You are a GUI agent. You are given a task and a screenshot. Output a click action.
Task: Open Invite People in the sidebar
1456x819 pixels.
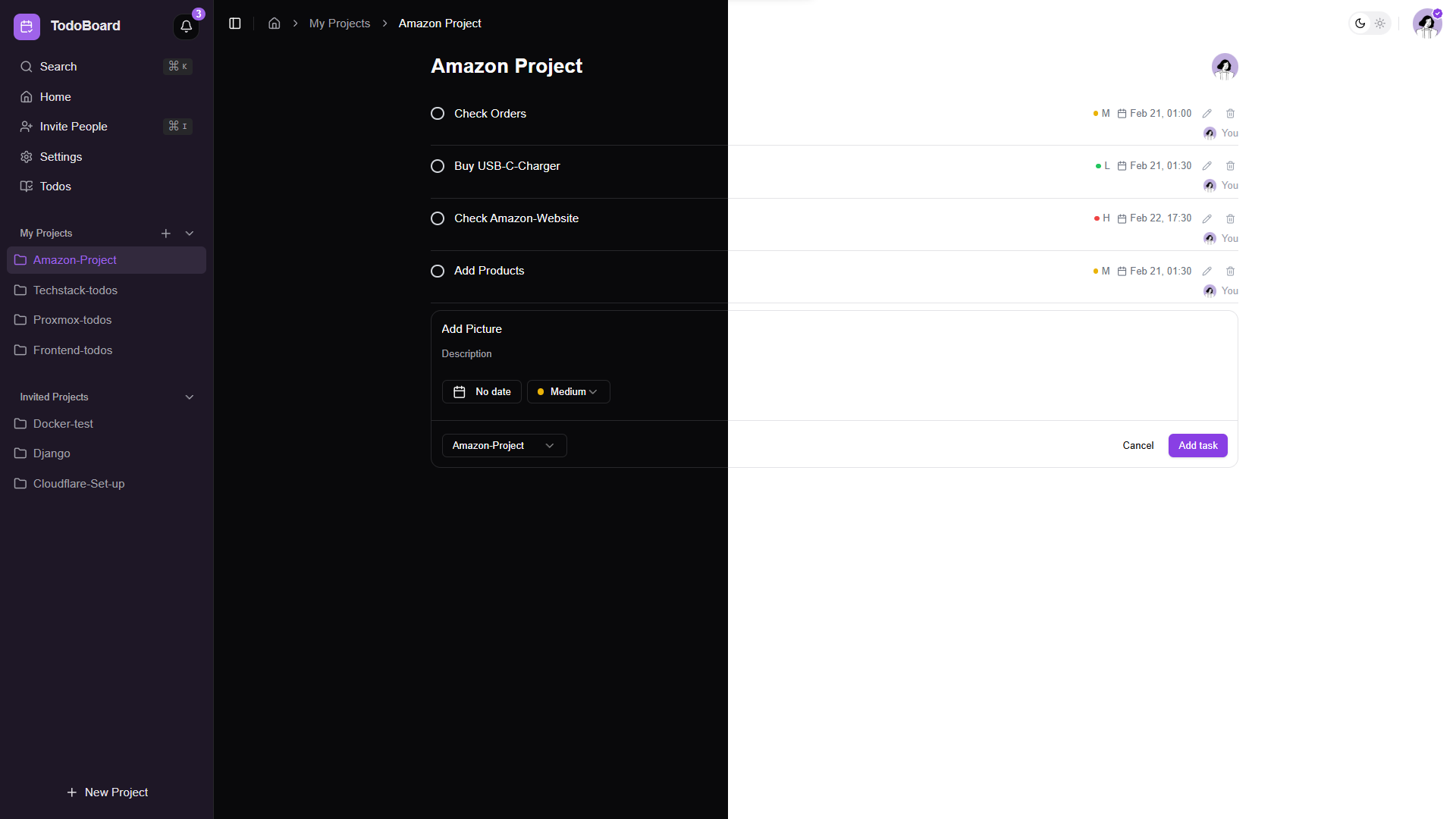pyautogui.click(x=106, y=127)
